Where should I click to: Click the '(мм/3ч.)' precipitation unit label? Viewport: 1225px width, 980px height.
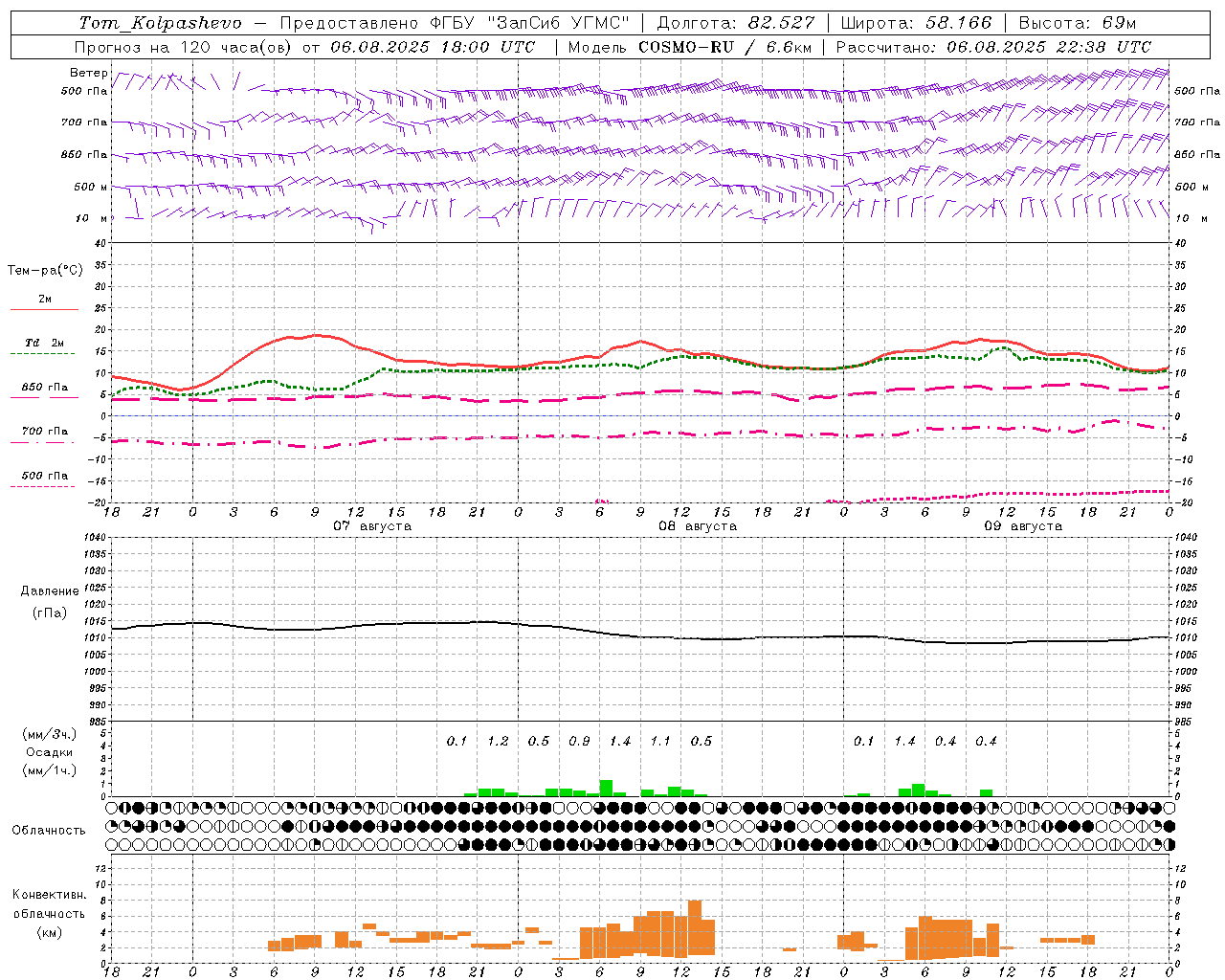pyautogui.click(x=50, y=734)
